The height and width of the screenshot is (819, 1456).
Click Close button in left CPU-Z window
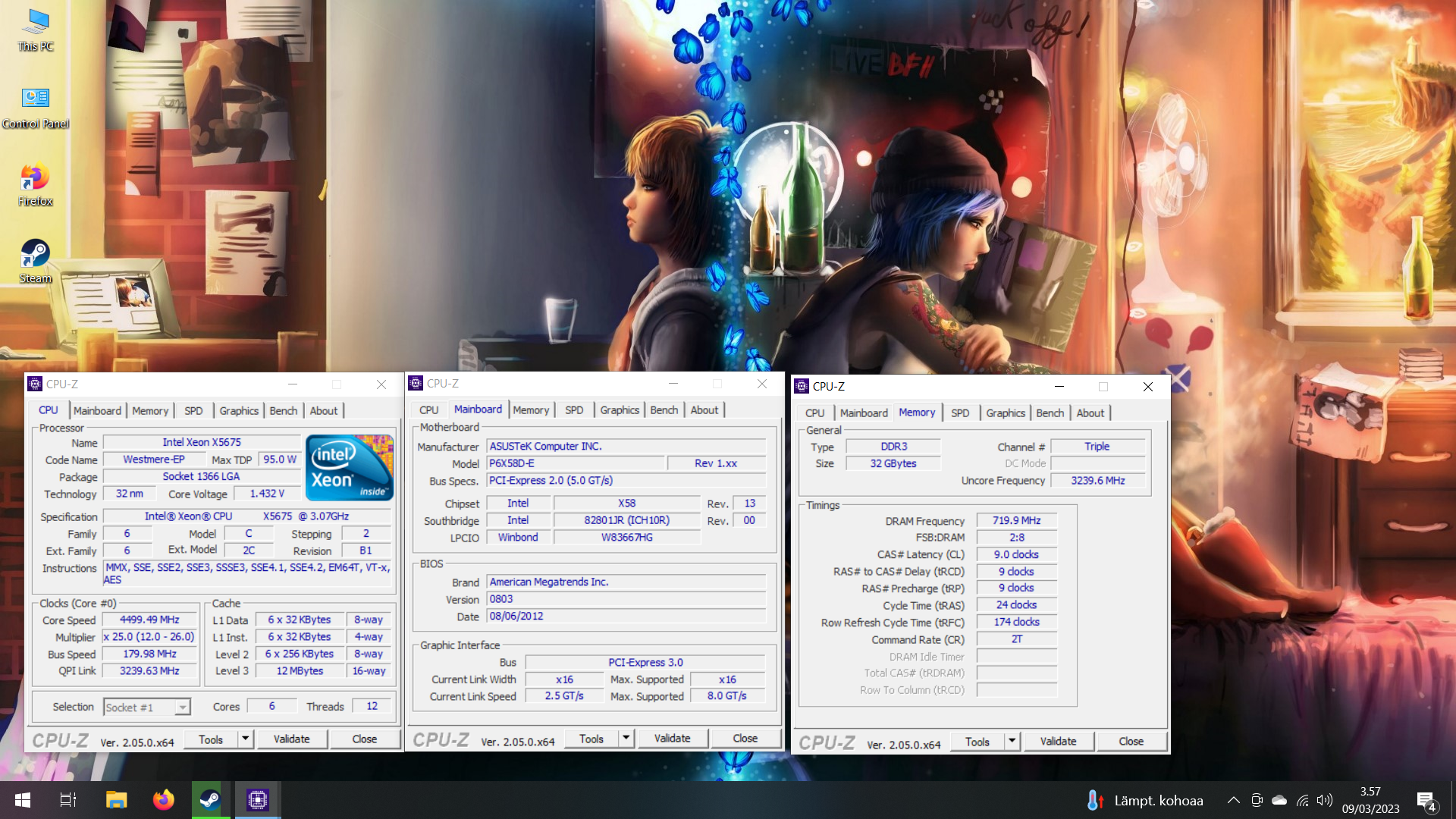click(365, 739)
